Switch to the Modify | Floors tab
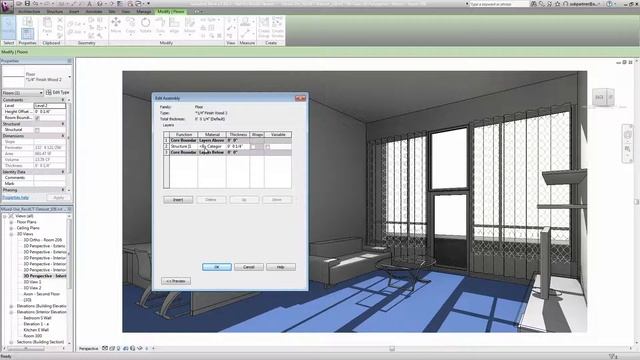The height and width of the screenshot is (360, 640). pos(171,11)
